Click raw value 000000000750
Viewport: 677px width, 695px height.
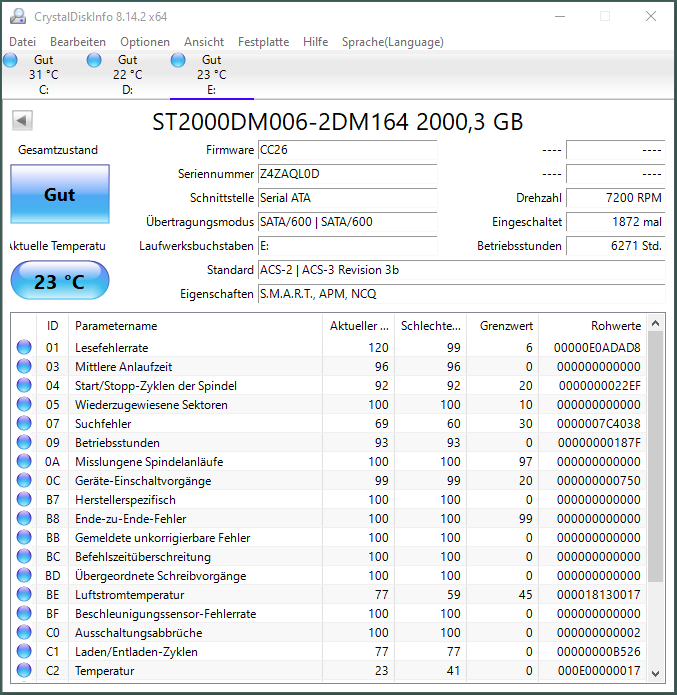click(x=599, y=480)
